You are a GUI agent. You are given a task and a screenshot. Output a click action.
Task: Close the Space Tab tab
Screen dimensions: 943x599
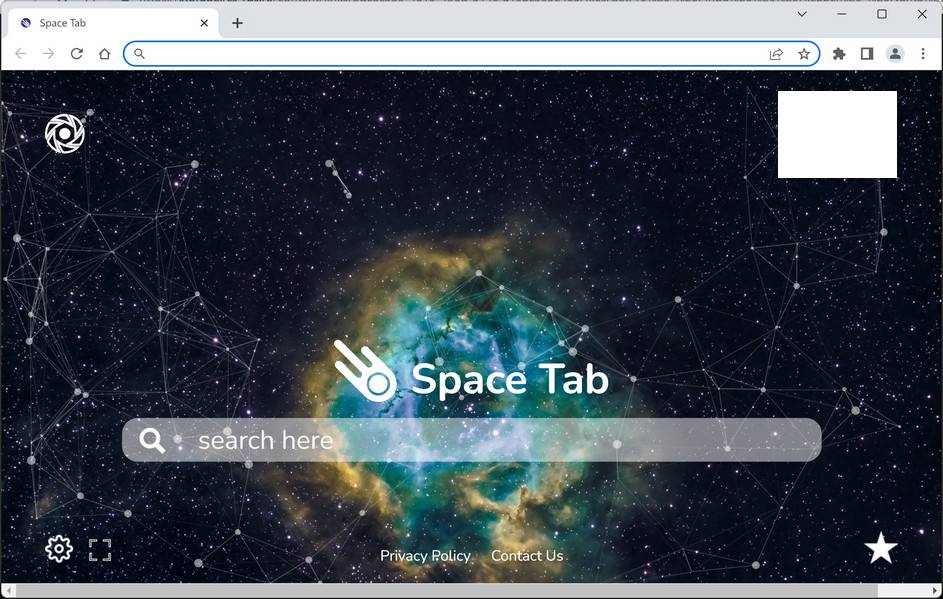click(204, 23)
